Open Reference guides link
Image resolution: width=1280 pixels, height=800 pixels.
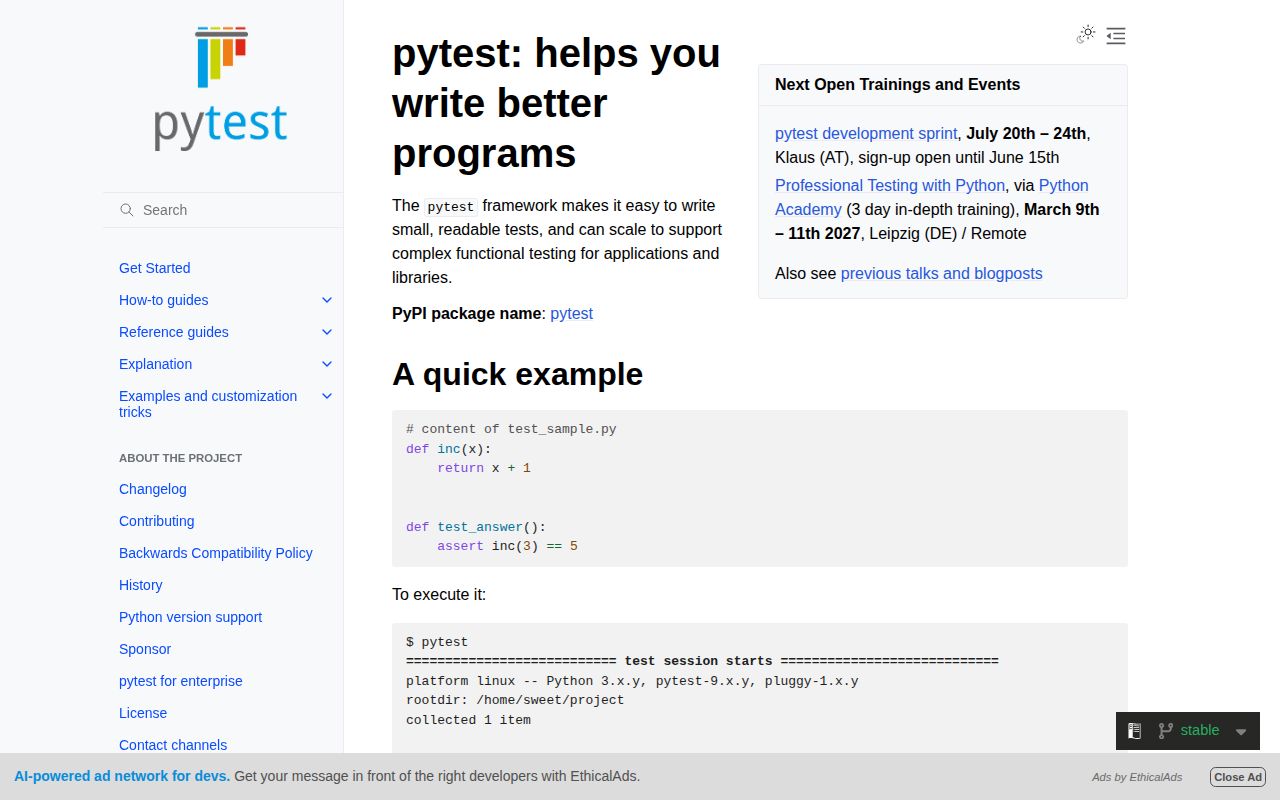174,332
